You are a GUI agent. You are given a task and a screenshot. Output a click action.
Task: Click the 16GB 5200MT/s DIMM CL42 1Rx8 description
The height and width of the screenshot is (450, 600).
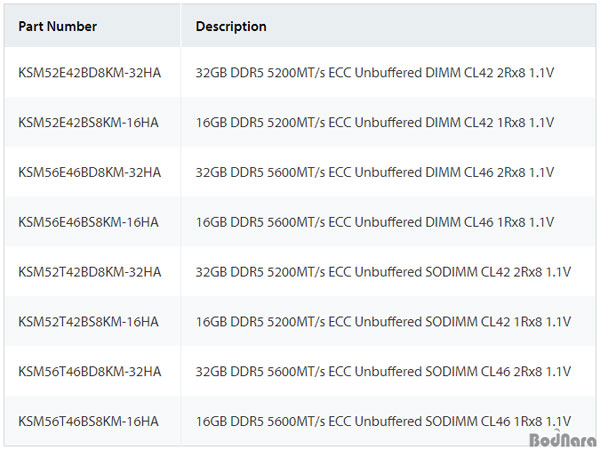(x=375, y=122)
